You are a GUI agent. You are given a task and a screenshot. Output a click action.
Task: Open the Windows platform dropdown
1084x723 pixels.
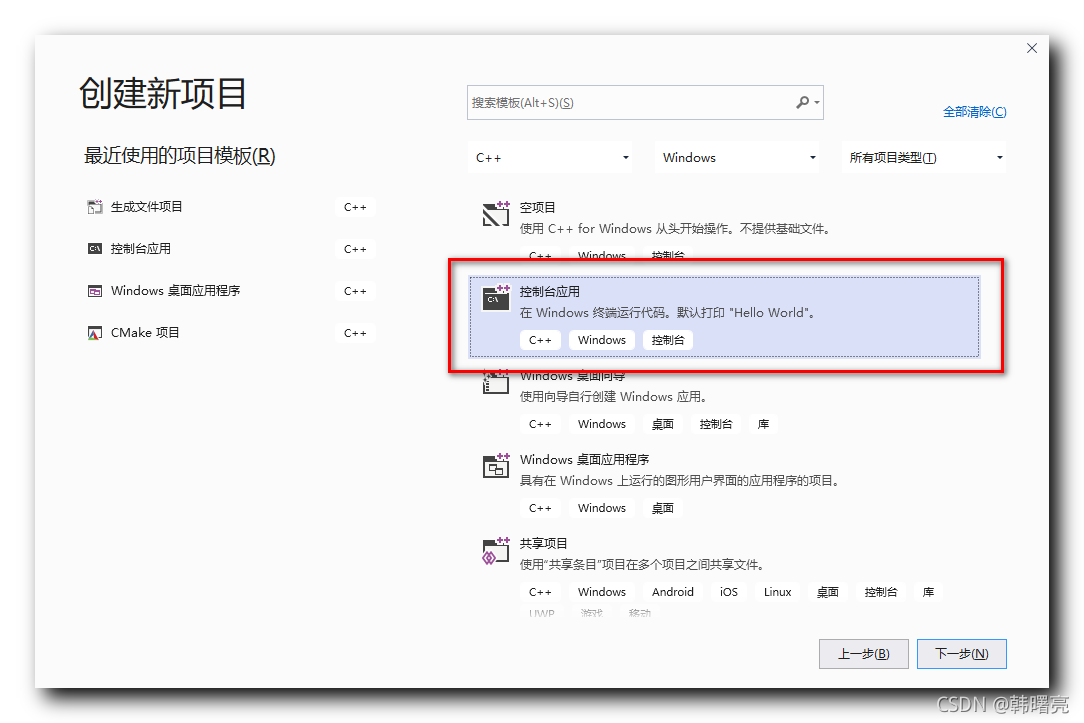click(x=737, y=157)
